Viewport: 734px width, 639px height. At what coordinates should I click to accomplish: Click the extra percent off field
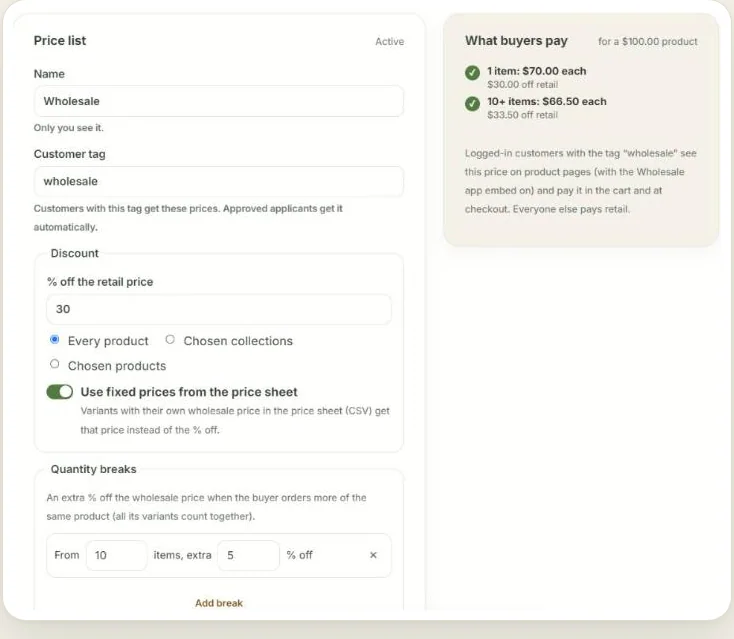[249, 555]
